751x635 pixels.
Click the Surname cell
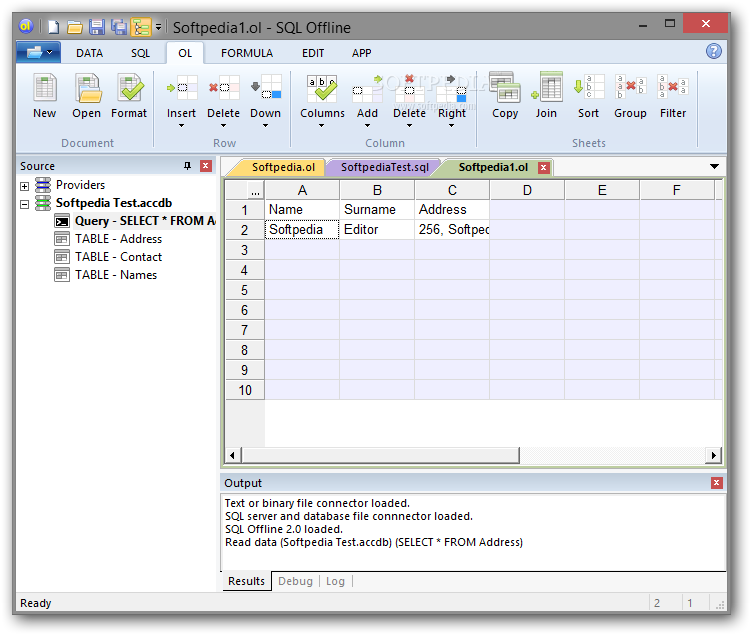point(377,210)
